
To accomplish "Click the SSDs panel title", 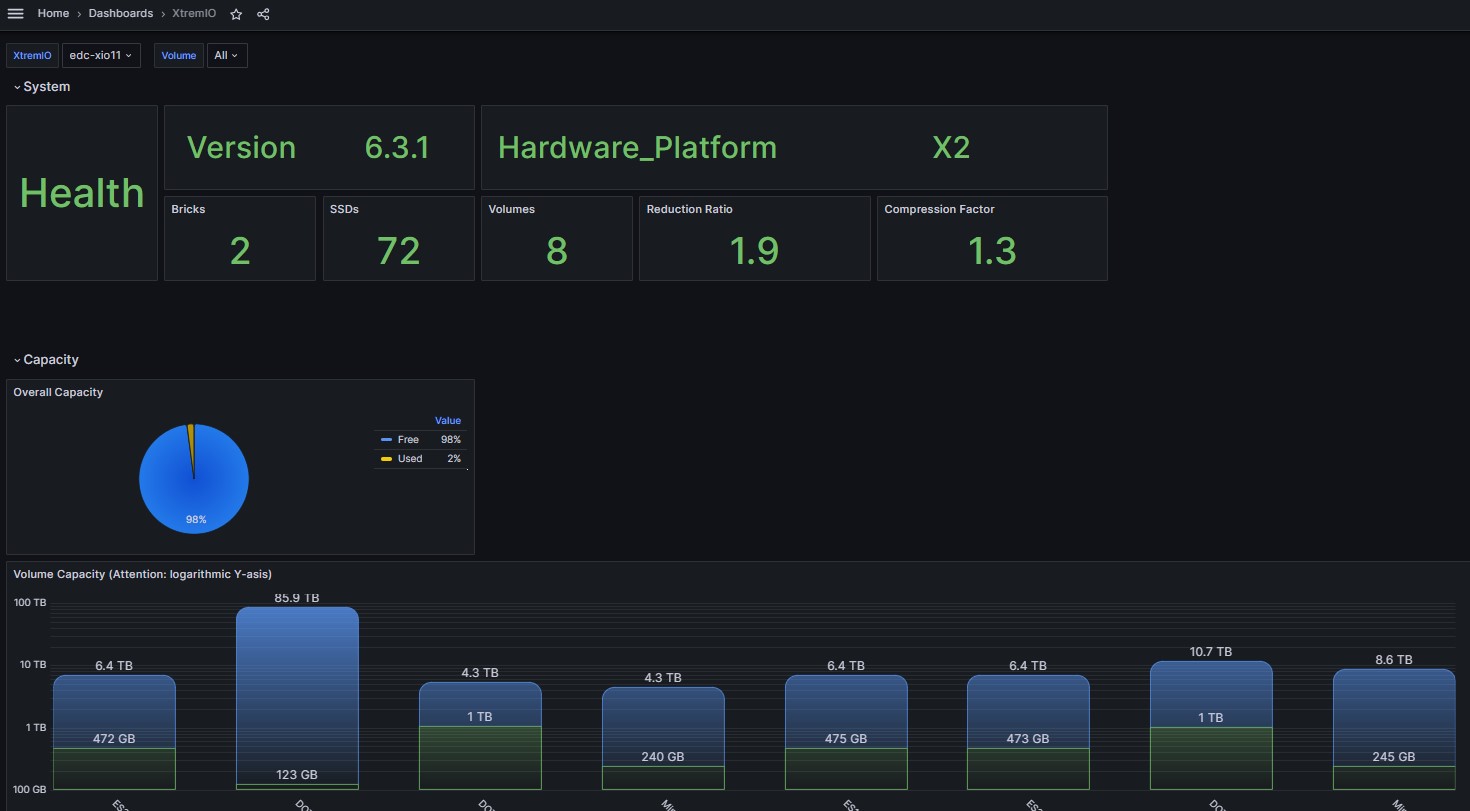I will 344,210.
